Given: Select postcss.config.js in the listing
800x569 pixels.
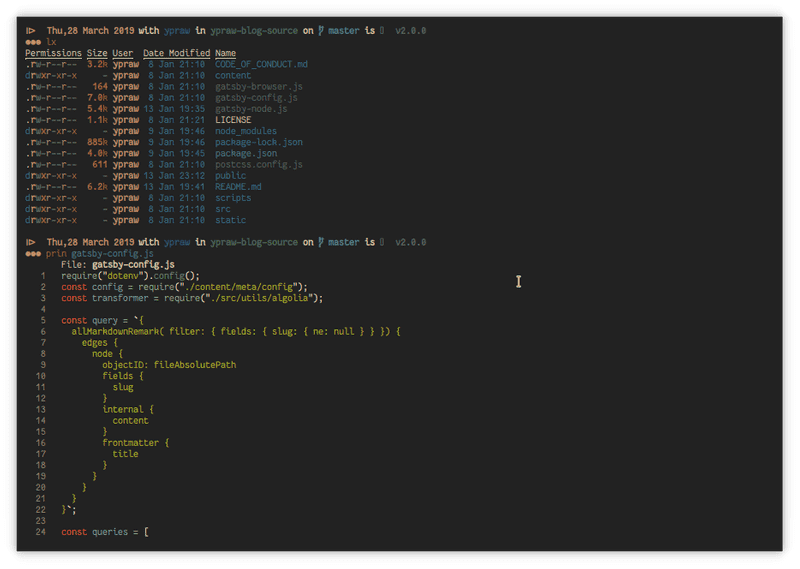Looking at the screenshot, I should pyautogui.click(x=259, y=165).
